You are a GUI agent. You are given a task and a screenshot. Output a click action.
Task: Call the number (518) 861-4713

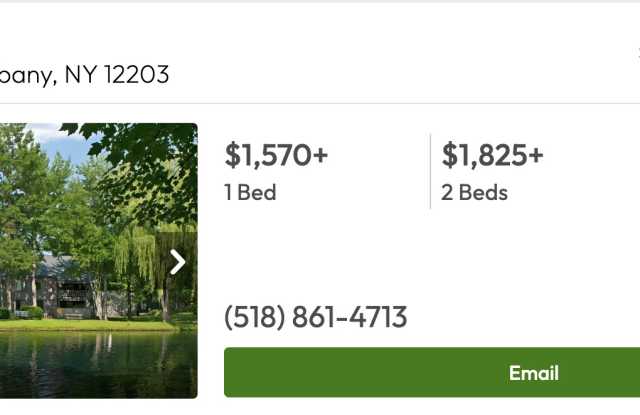(x=315, y=318)
